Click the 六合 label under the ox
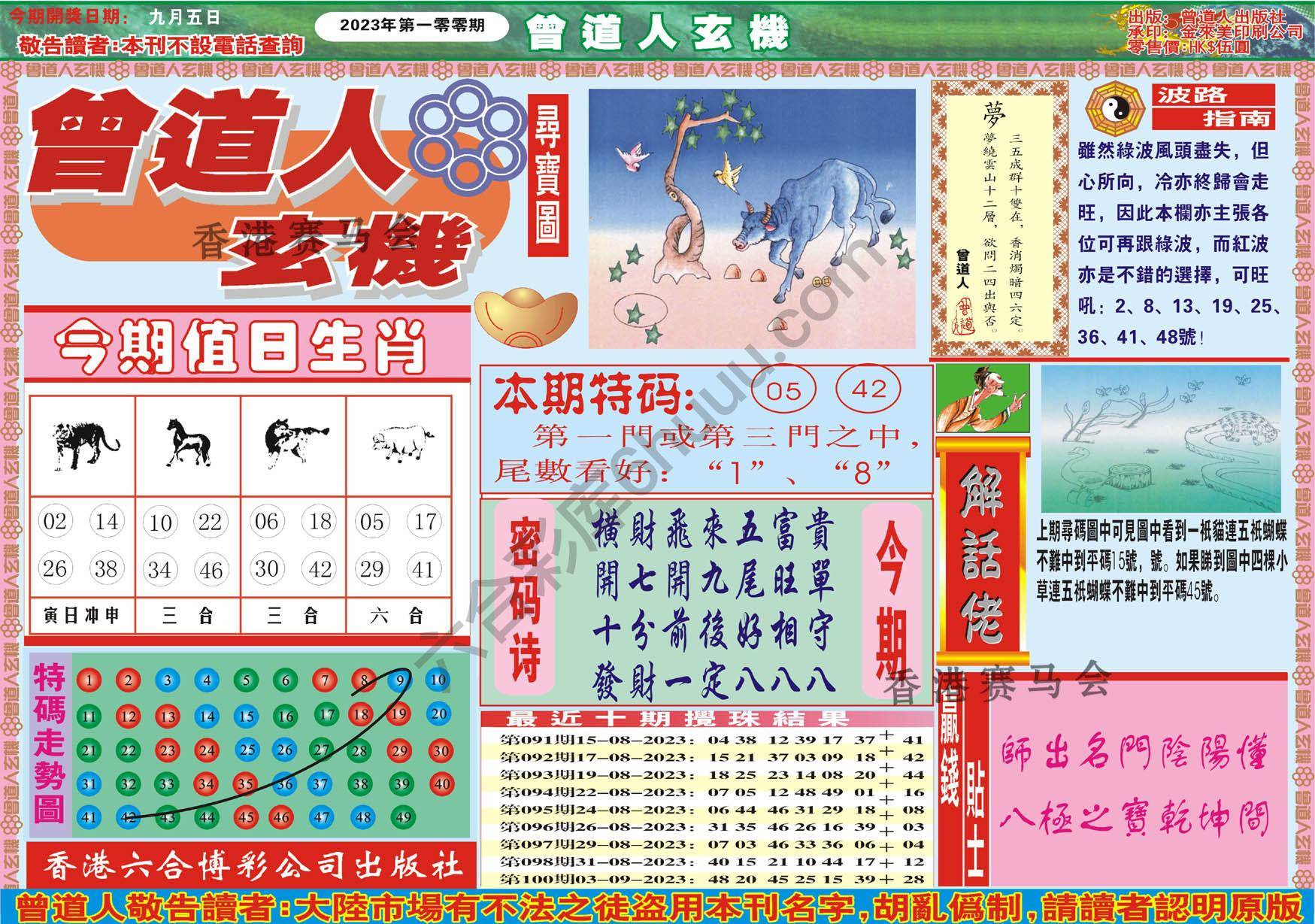The width and height of the screenshot is (1315, 924). pos(398,617)
